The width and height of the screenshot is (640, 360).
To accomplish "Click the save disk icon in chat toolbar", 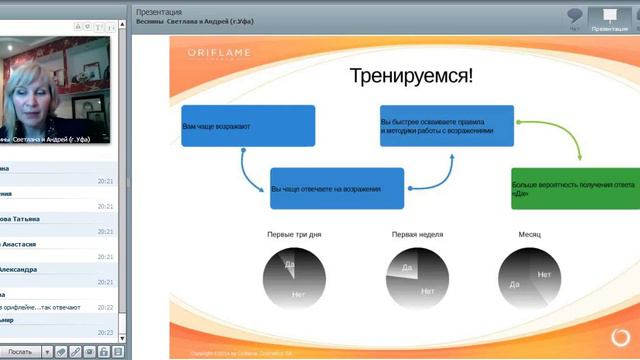I will click(x=118, y=351).
